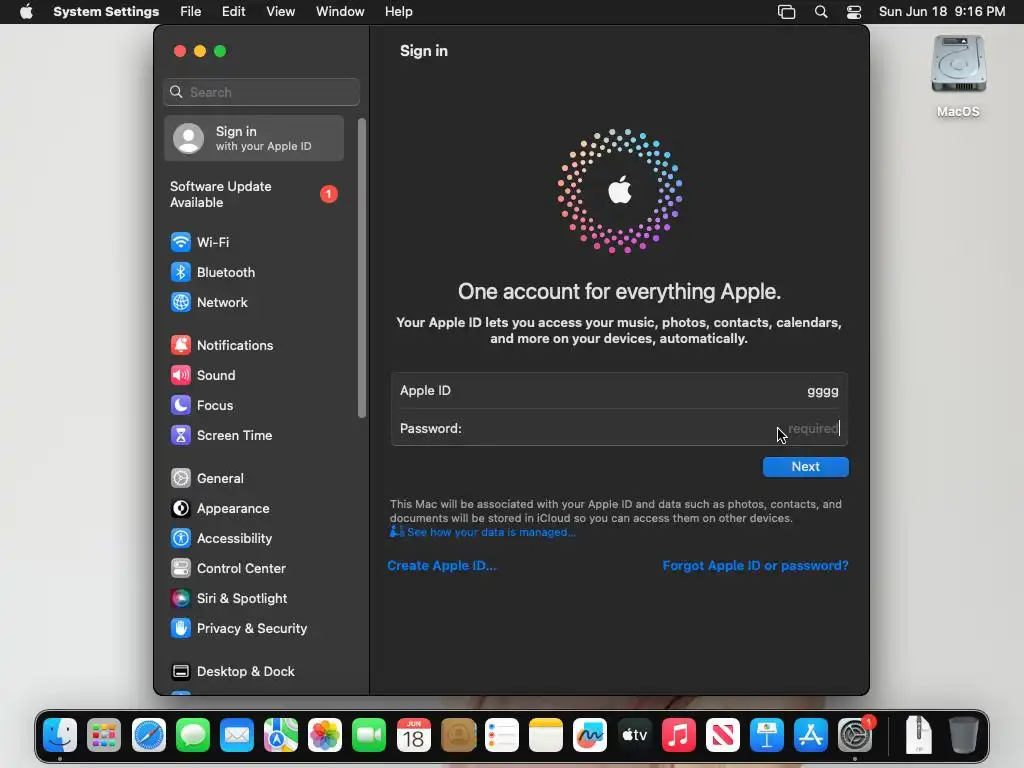Open Launchpad from the Dock
The width and height of the screenshot is (1024, 768).
click(104, 735)
